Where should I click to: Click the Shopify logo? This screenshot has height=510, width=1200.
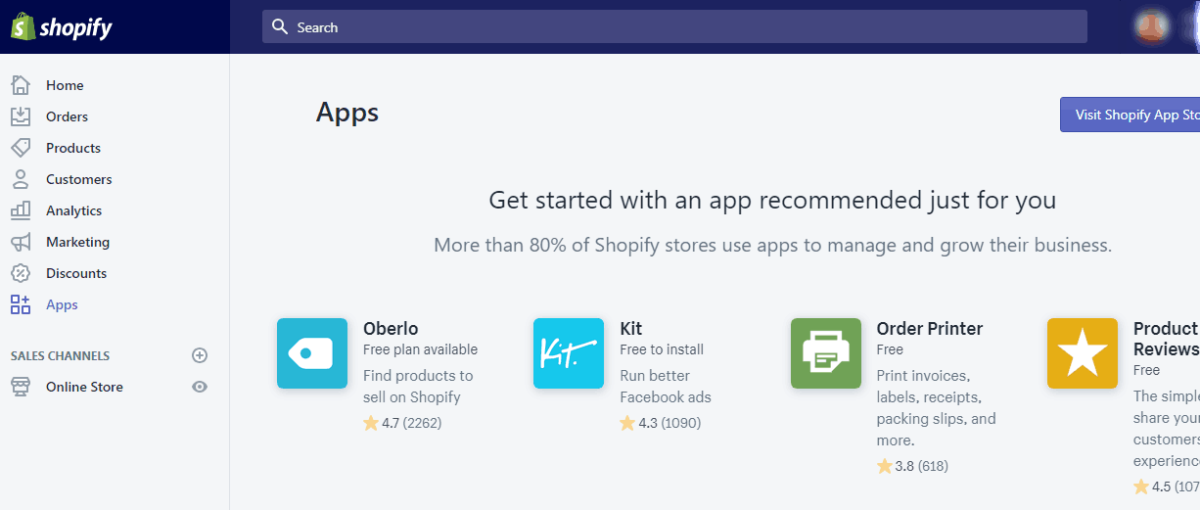62,27
